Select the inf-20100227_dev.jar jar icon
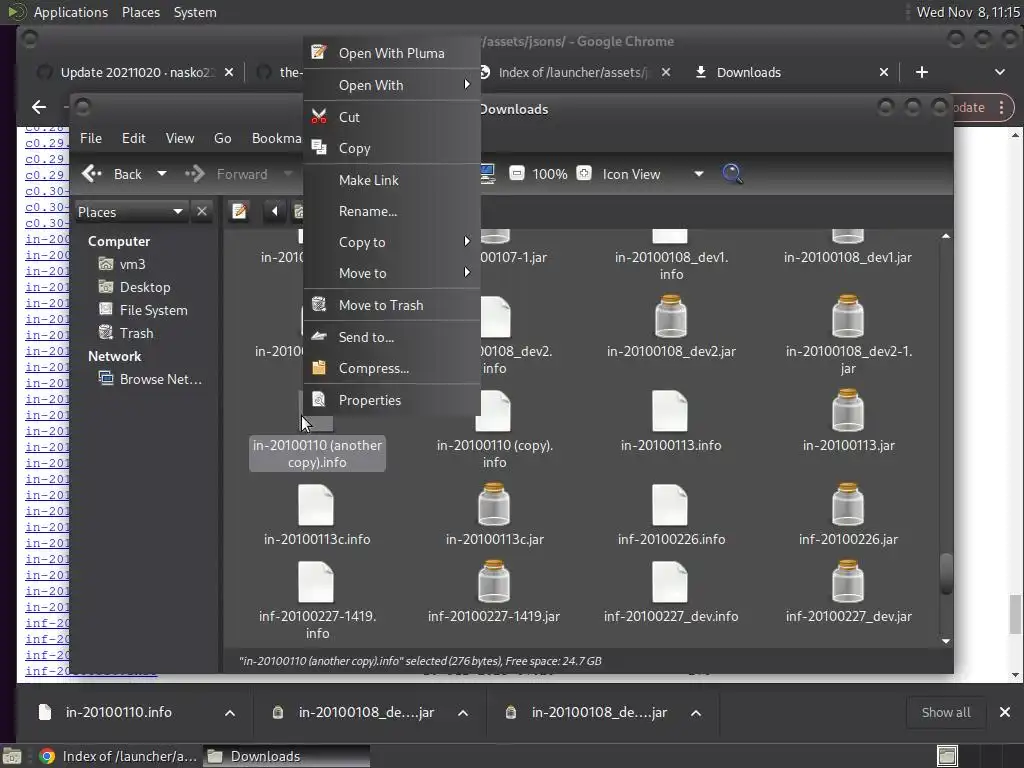 (x=848, y=581)
